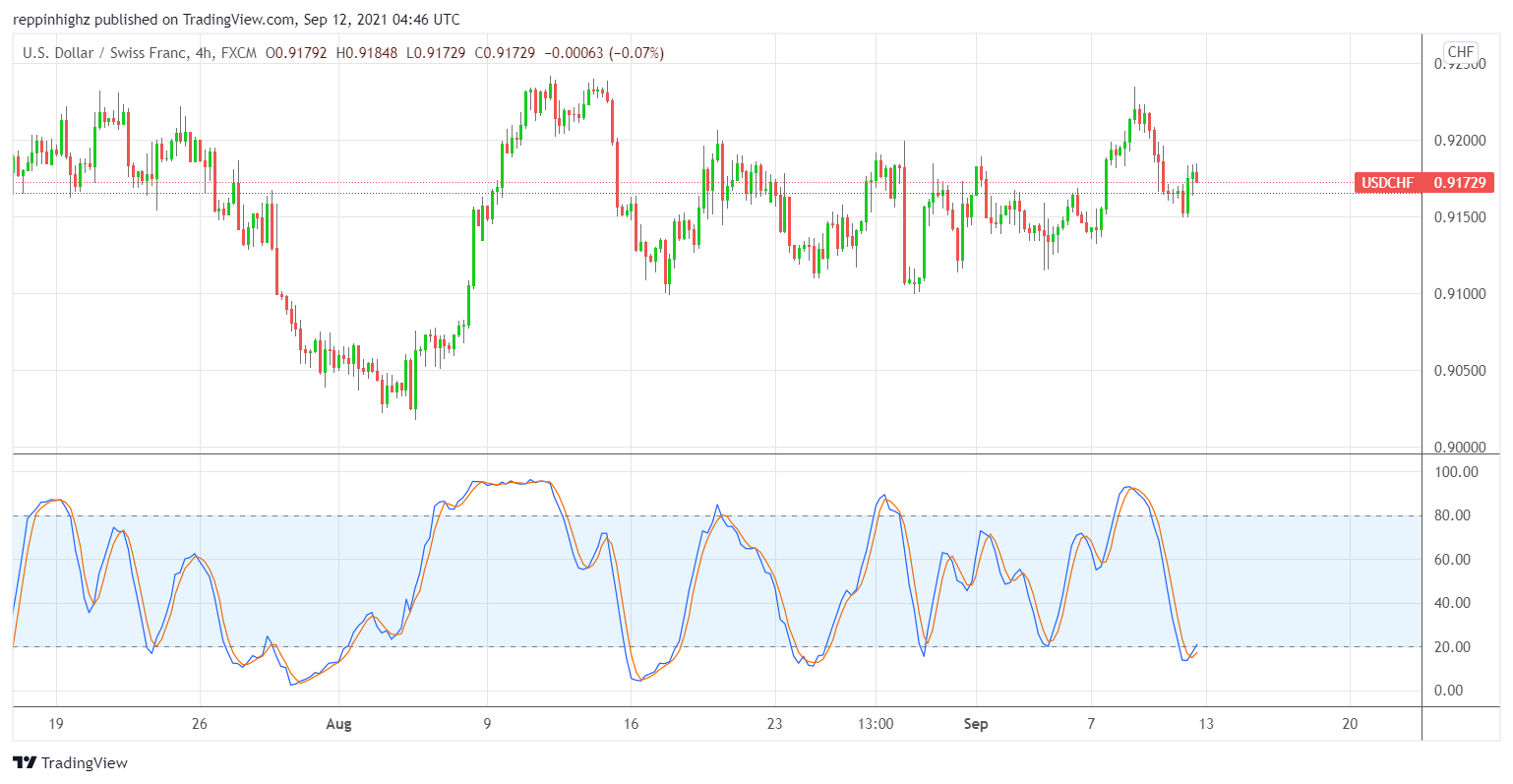This screenshot has width=1513, height=784.
Task: Click the 20 date label on time axis
Action: point(1350,724)
